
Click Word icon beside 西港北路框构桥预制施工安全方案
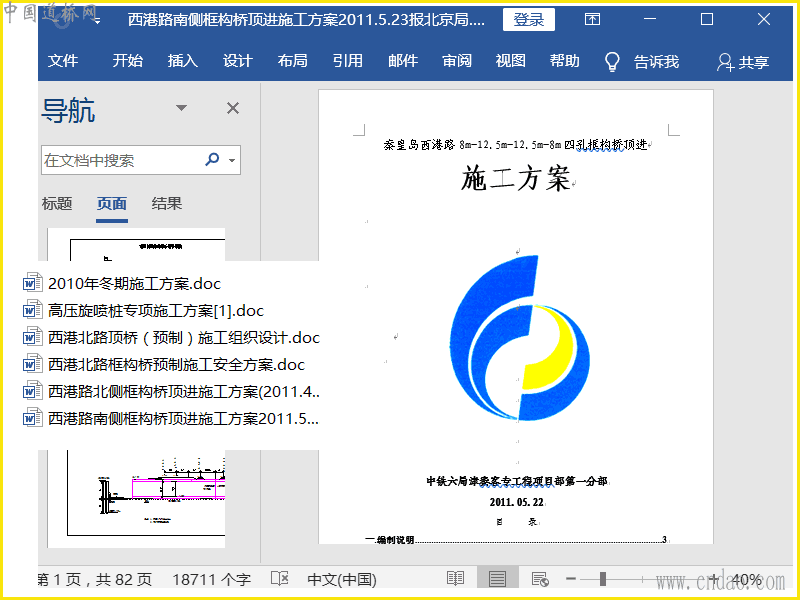(32, 364)
